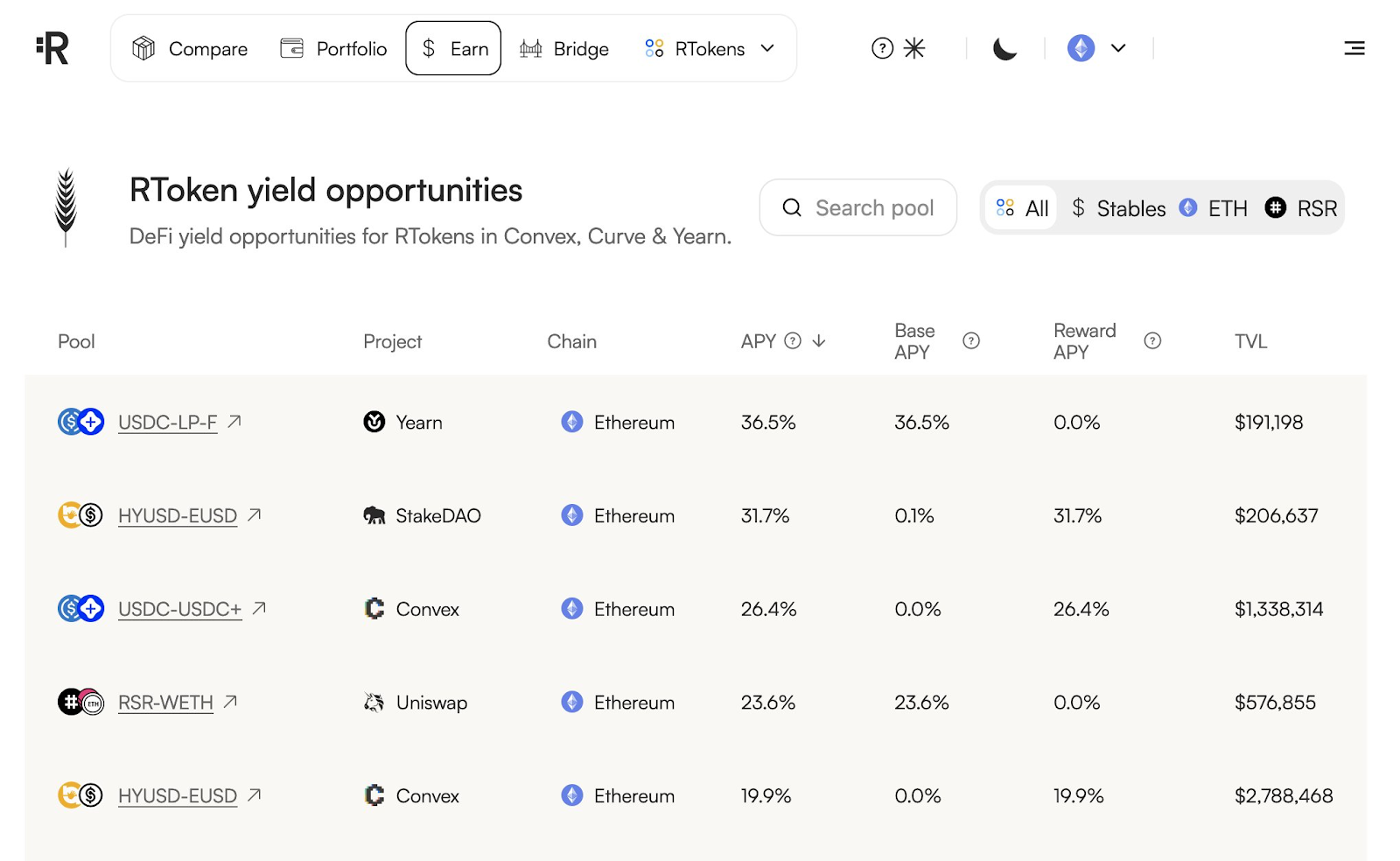
Task: Select the RSR filter
Action: (1301, 208)
